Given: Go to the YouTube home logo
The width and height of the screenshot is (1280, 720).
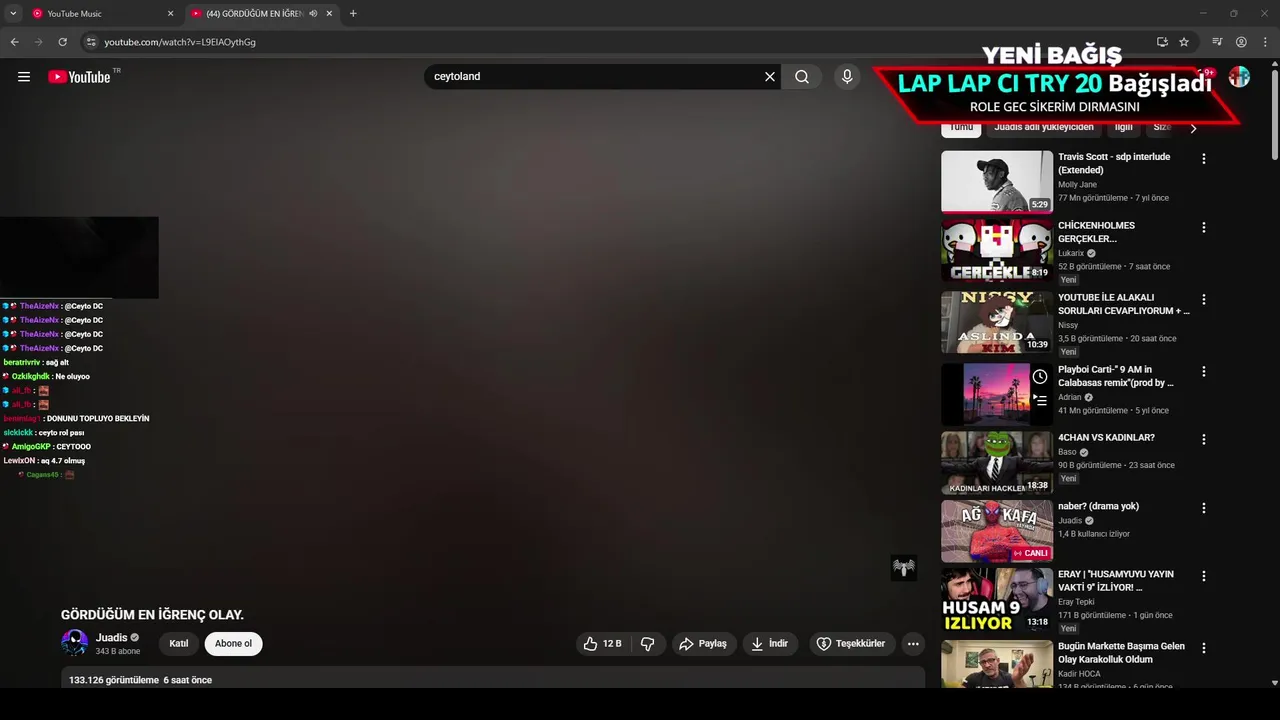Looking at the screenshot, I should coord(79,77).
